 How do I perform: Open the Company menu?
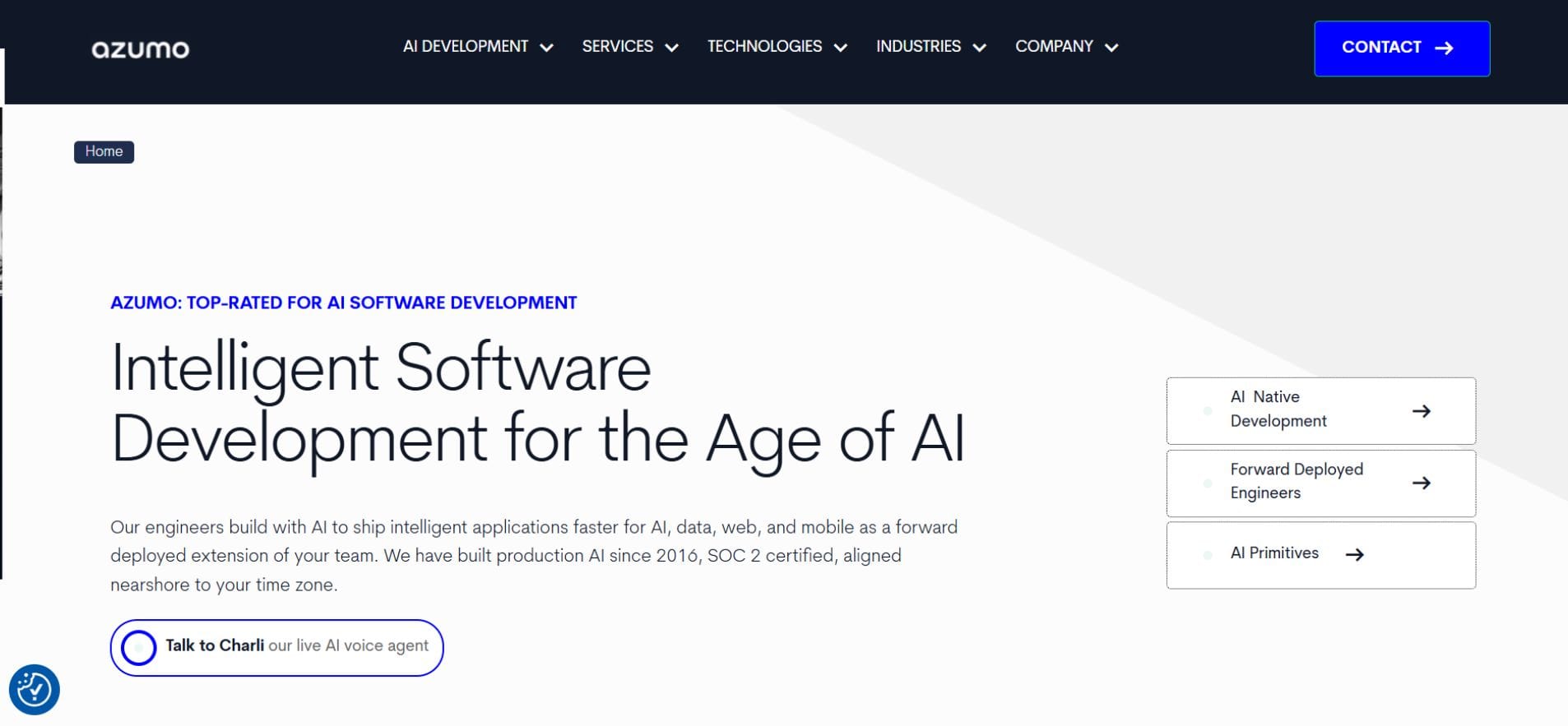click(x=1066, y=47)
